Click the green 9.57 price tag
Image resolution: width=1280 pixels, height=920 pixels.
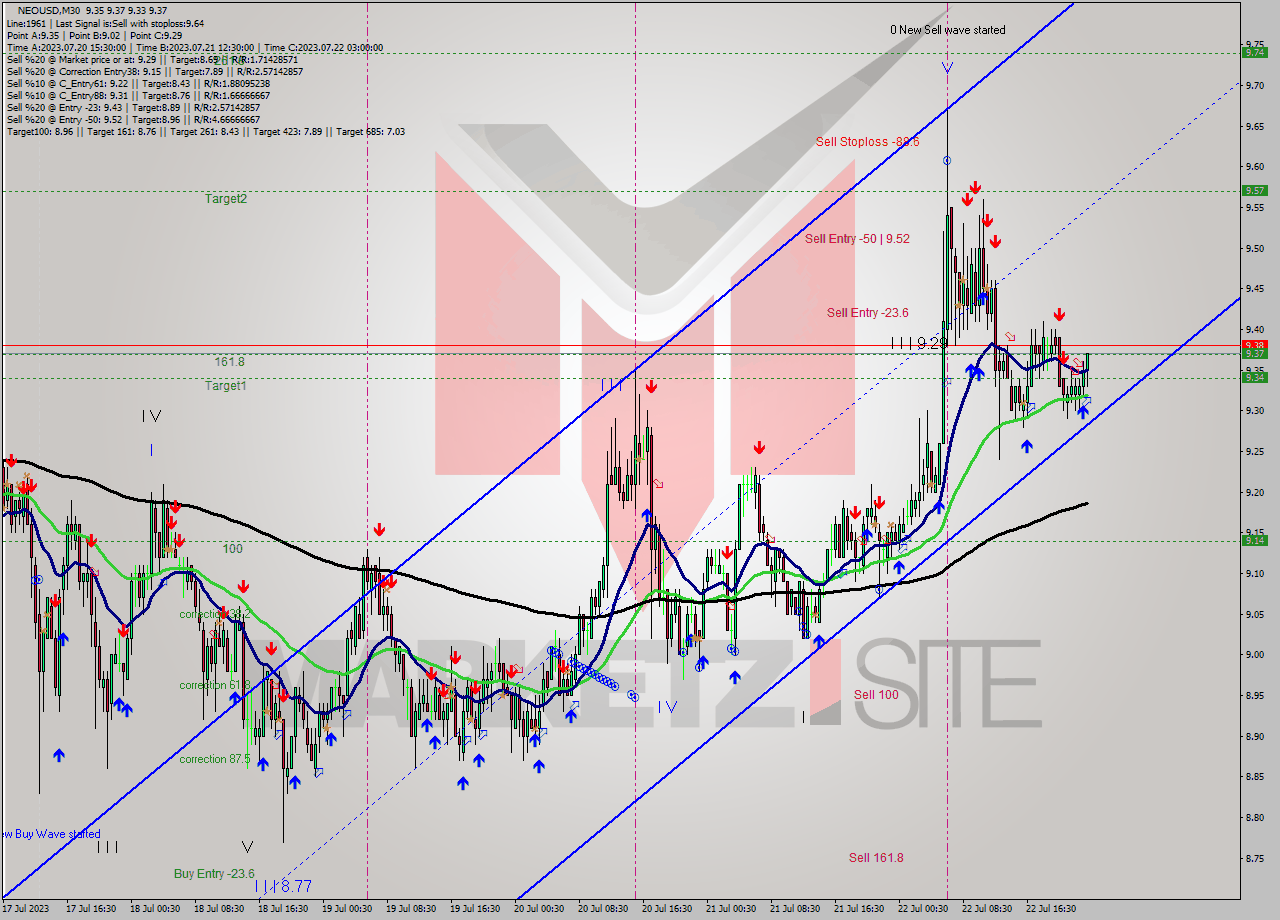click(1255, 190)
